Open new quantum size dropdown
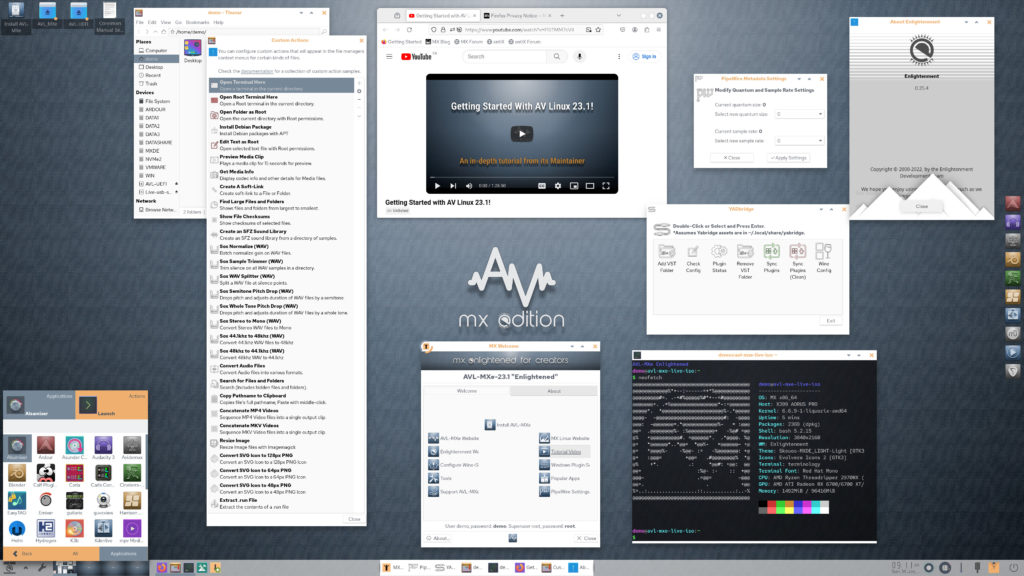Image resolution: width=1024 pixels, height=576 pixels. tap(799, 114)
